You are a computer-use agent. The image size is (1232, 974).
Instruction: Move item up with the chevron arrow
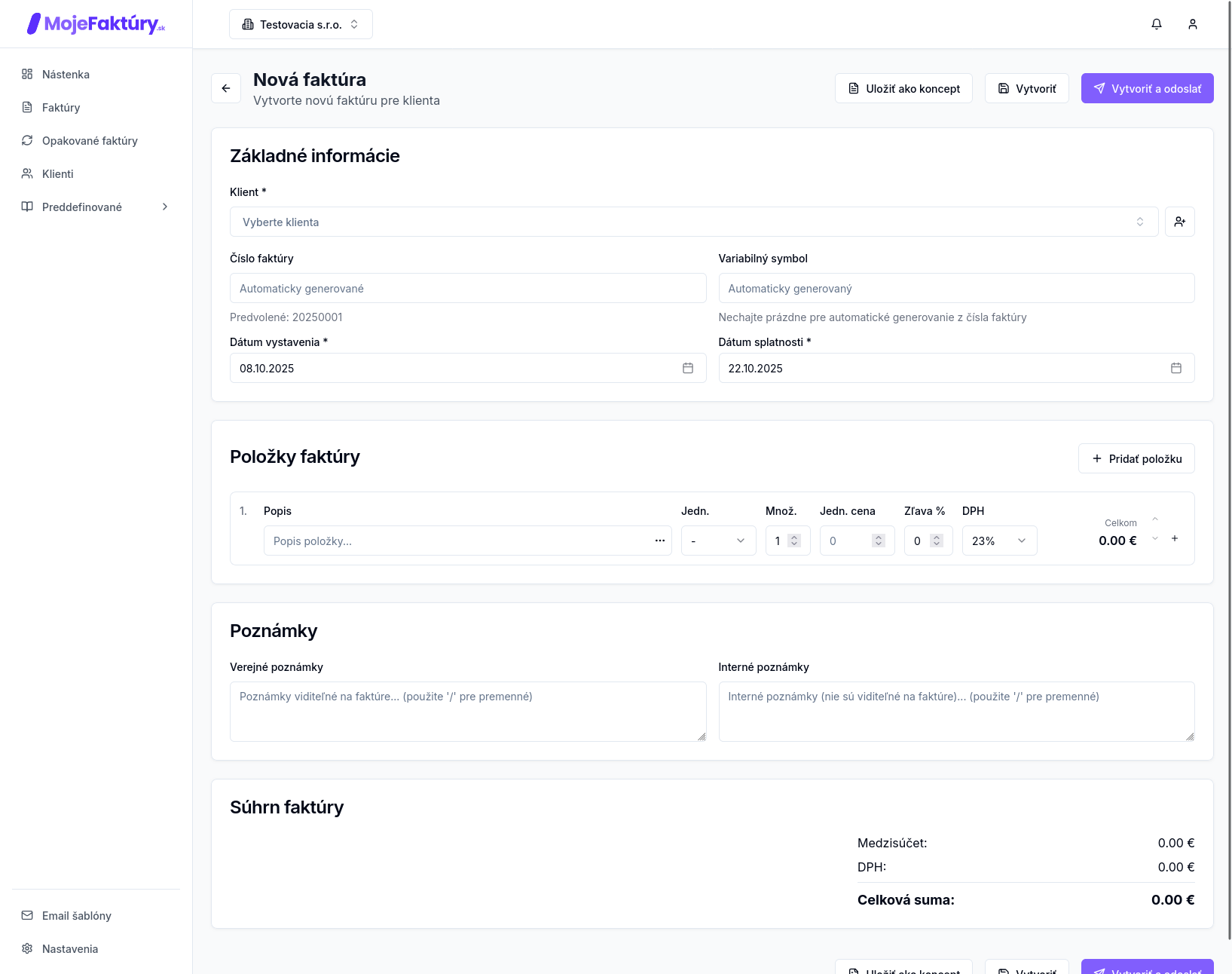1154,519
